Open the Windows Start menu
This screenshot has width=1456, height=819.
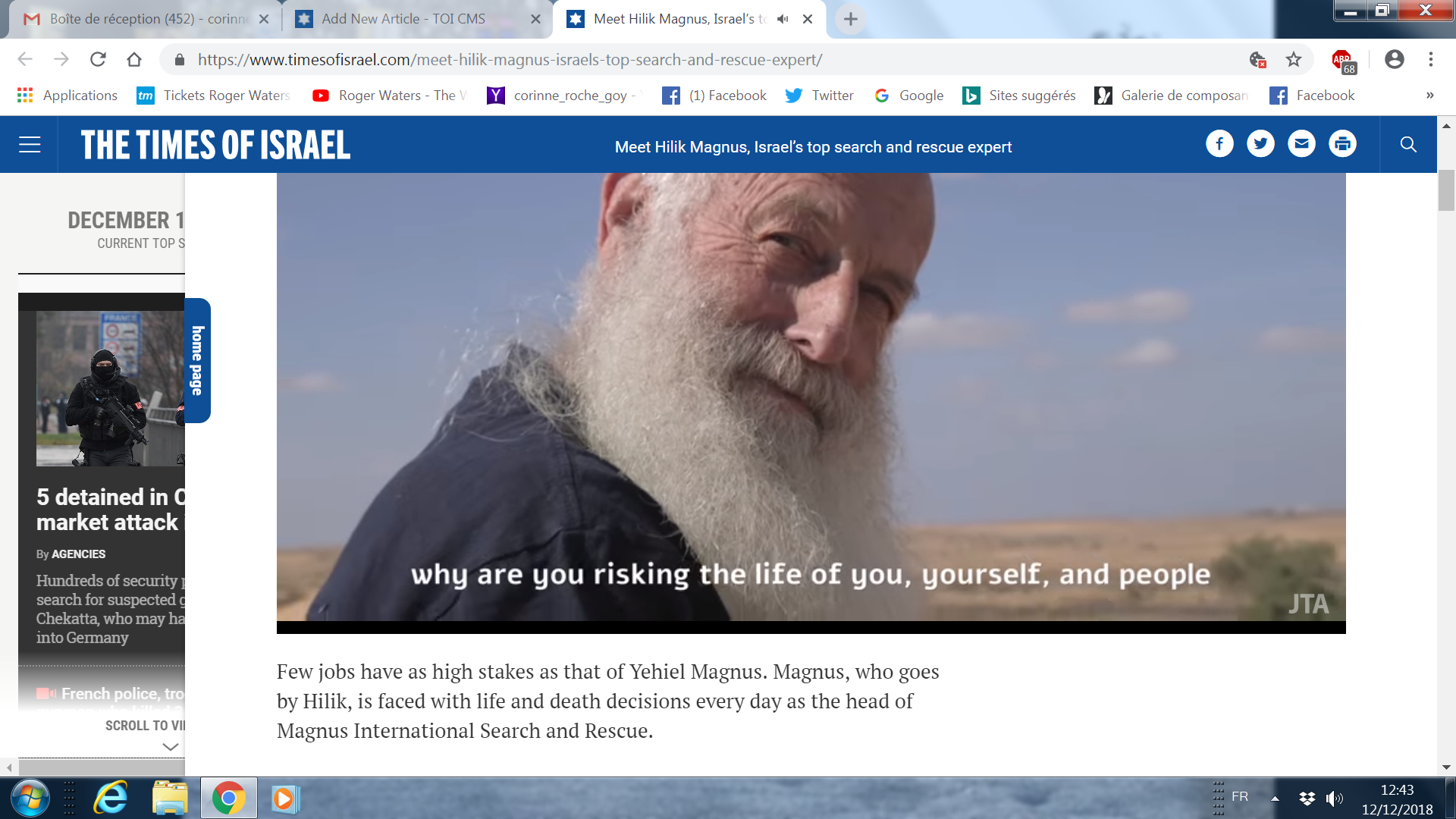[x=30, y=799]
